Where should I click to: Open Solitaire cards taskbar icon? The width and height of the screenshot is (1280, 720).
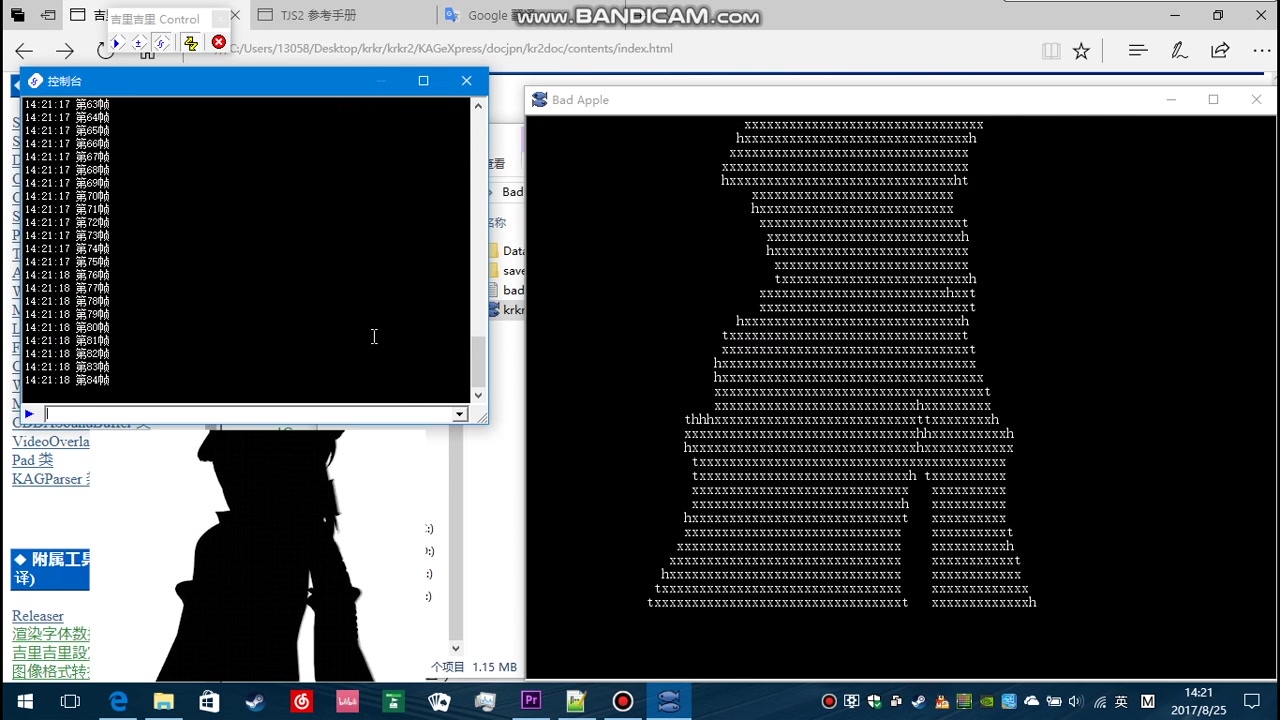439,701
